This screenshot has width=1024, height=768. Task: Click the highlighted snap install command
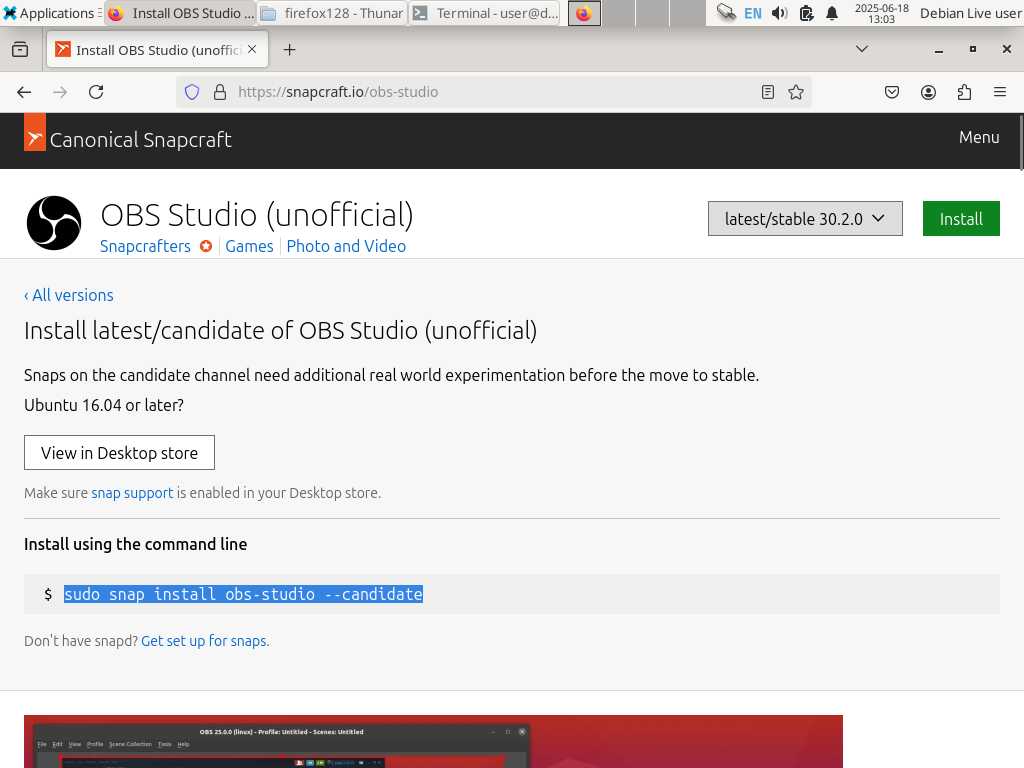coord(243,594)
